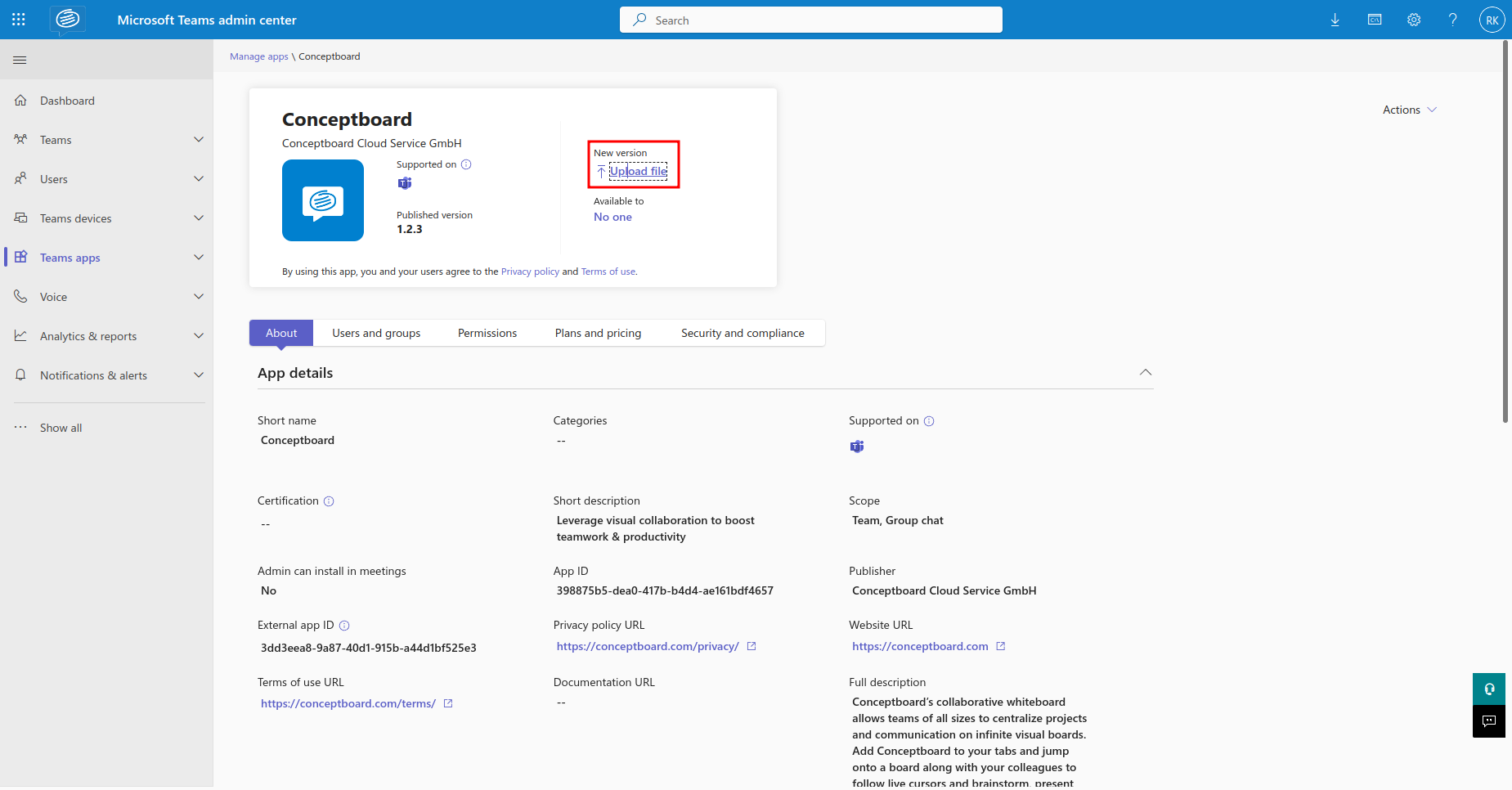This screenshot has width=1512, height=790.
Task: Click the downloads icon in the top bar
Action: 1335,19
